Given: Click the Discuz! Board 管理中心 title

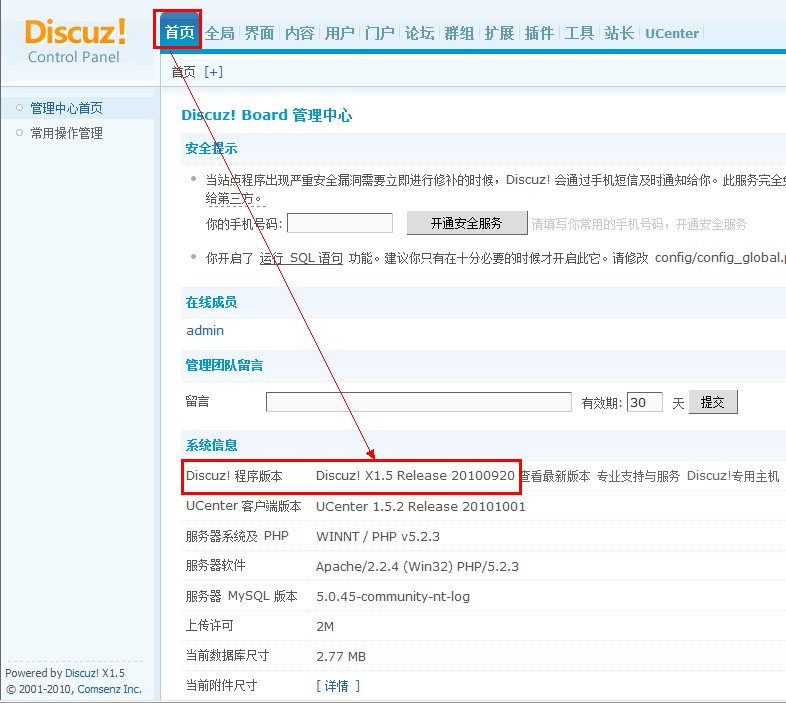Looking at the screenshot, I should coord(267,115).
